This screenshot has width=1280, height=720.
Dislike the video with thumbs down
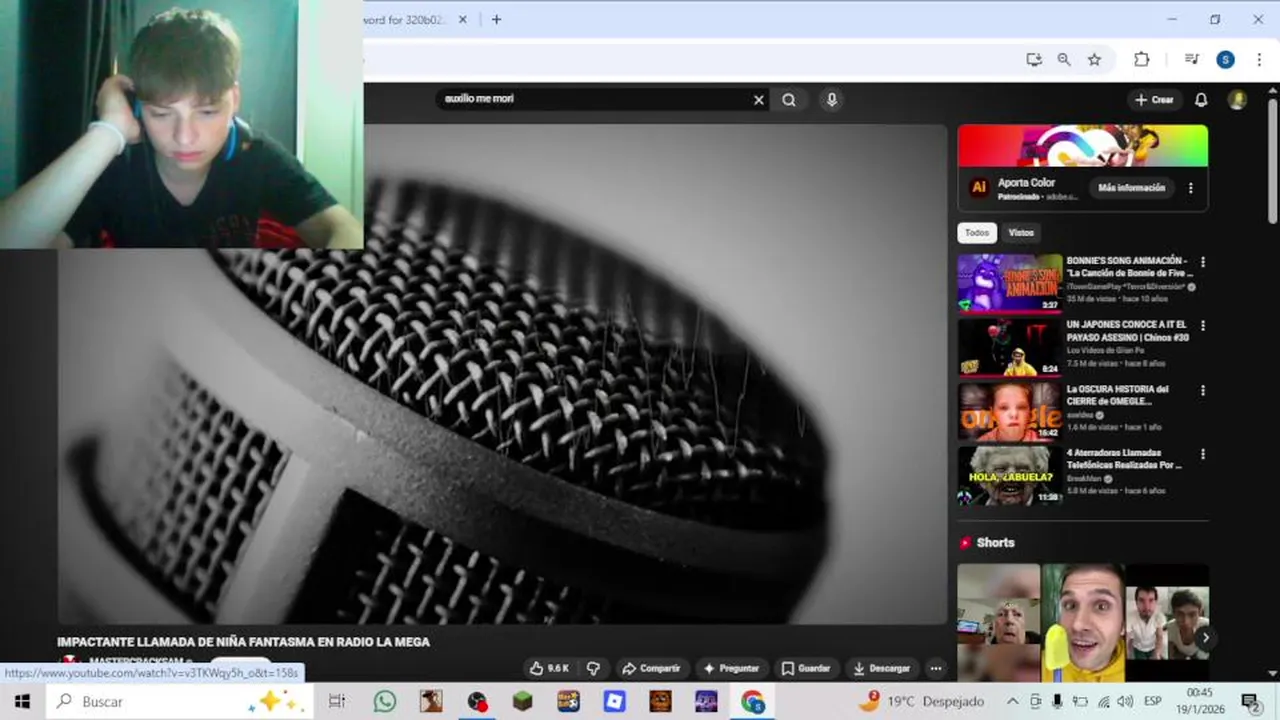[593, 668]
